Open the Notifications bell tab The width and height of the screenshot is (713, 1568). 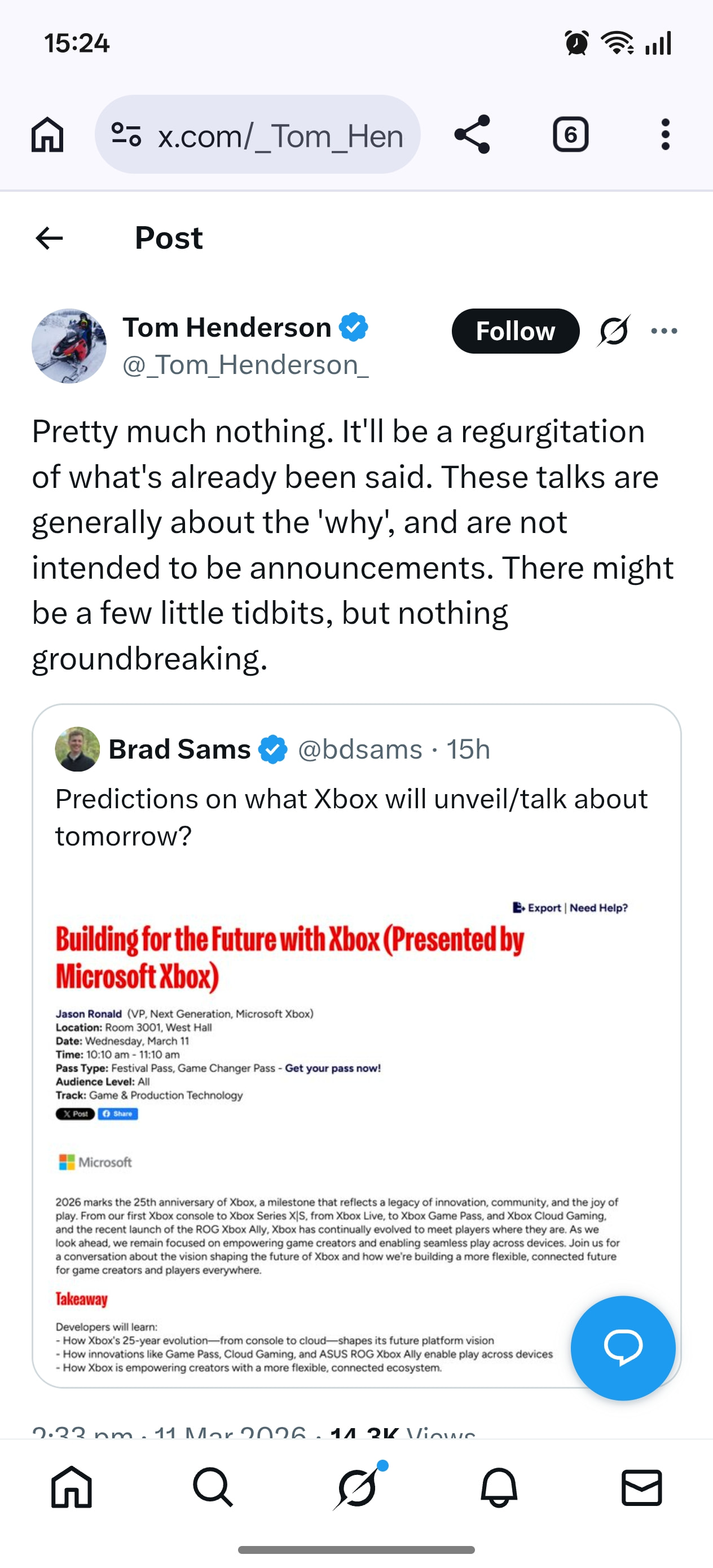tap(499, 1487)
